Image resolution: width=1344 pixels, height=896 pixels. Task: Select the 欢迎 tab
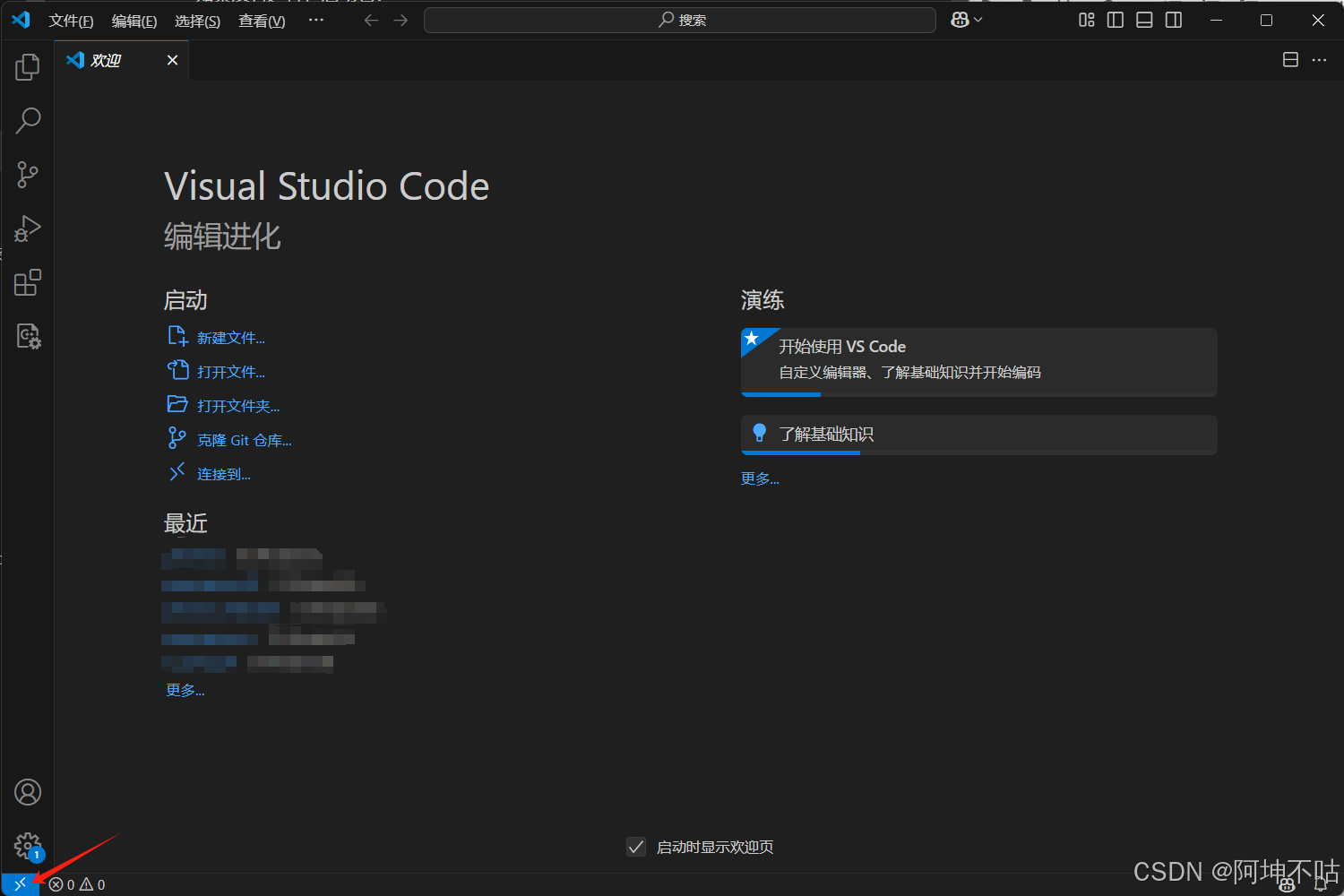click(x=122, y=60)
